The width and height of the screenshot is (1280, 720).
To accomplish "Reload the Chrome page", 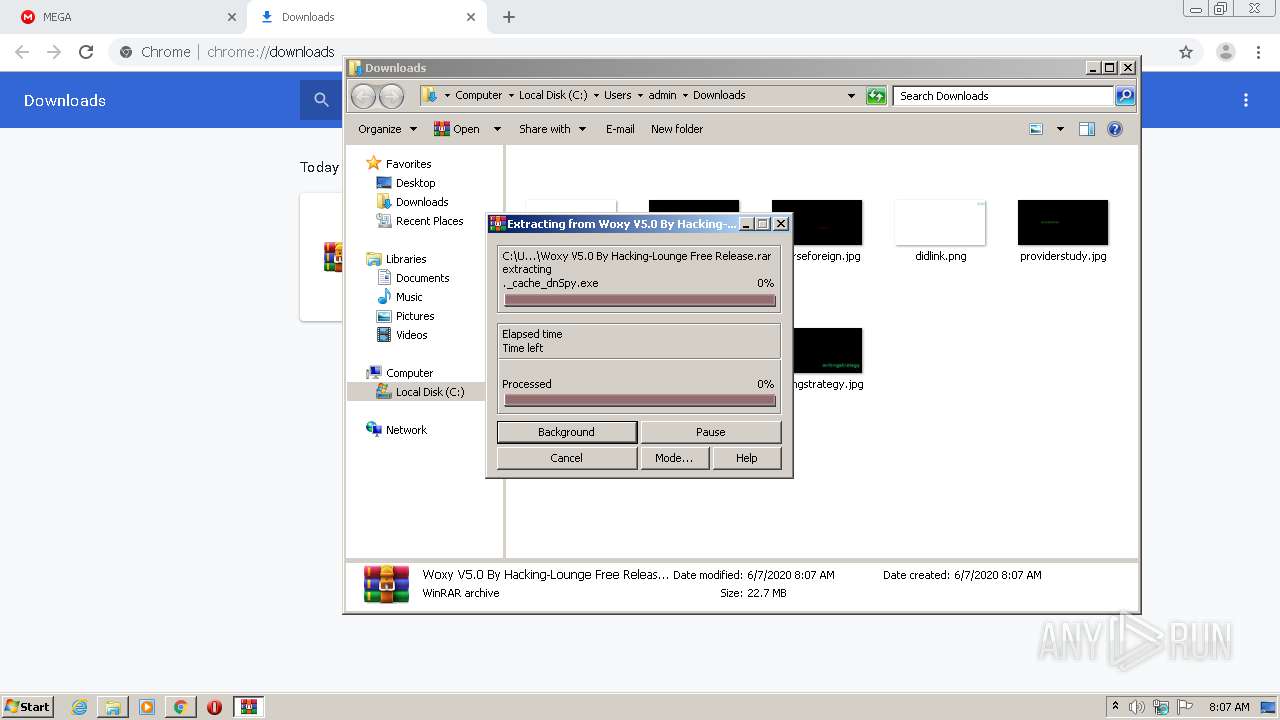I will 86,52.
